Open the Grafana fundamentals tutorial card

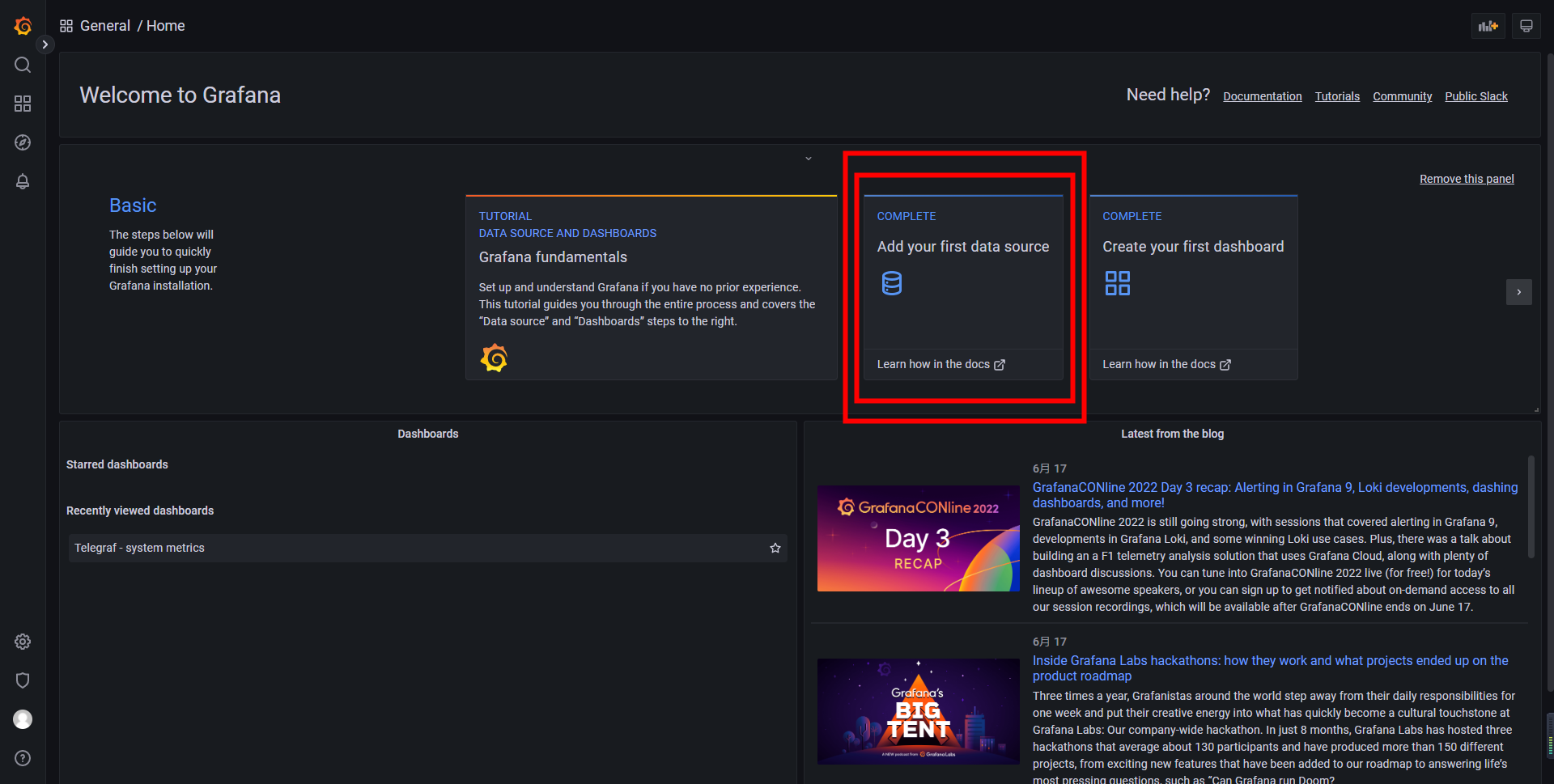point(651,288)
